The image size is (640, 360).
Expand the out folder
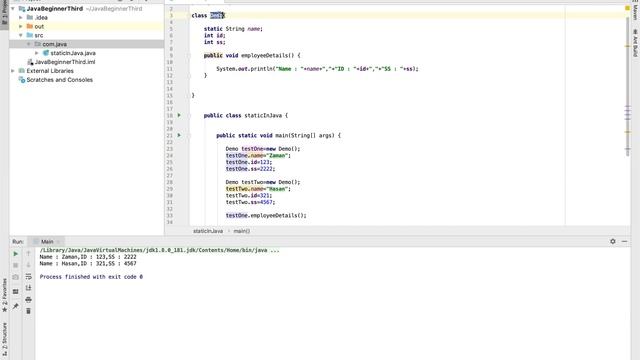click(x=21, y=26)
